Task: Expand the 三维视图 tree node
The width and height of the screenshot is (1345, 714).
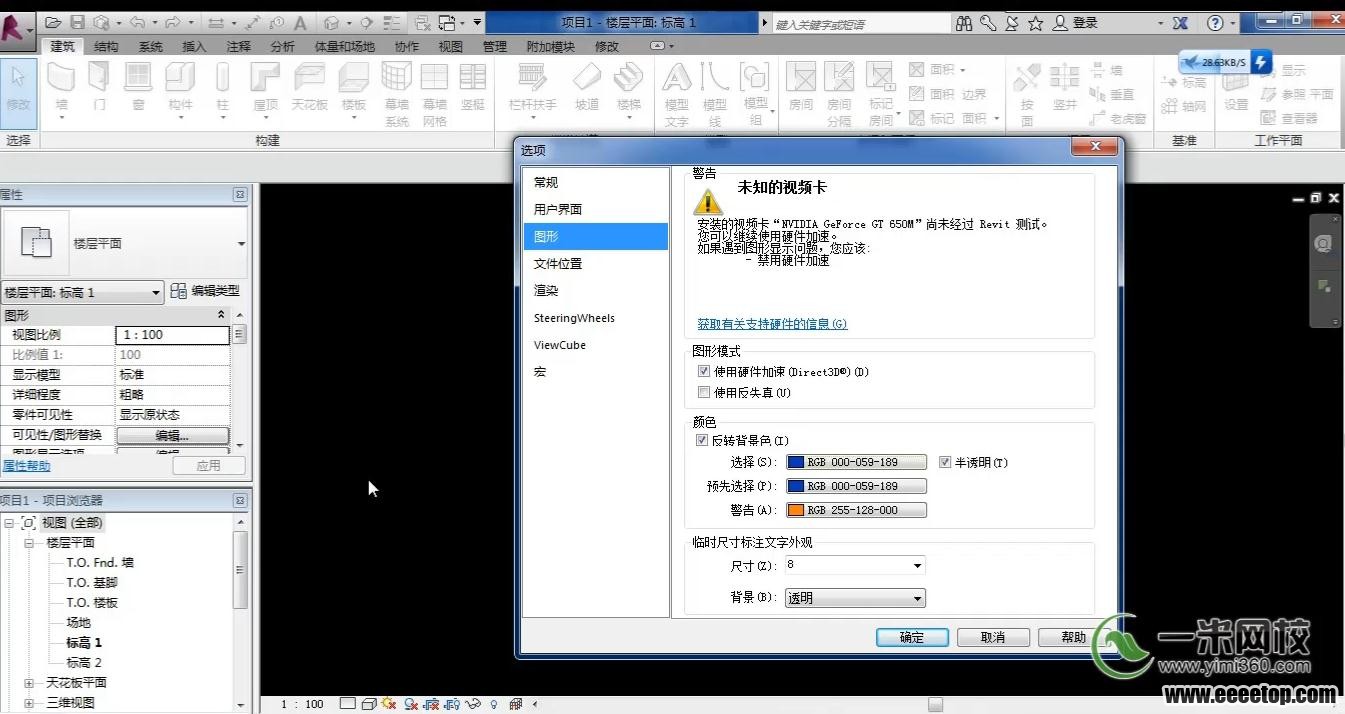Action: (x=30, y=702)
